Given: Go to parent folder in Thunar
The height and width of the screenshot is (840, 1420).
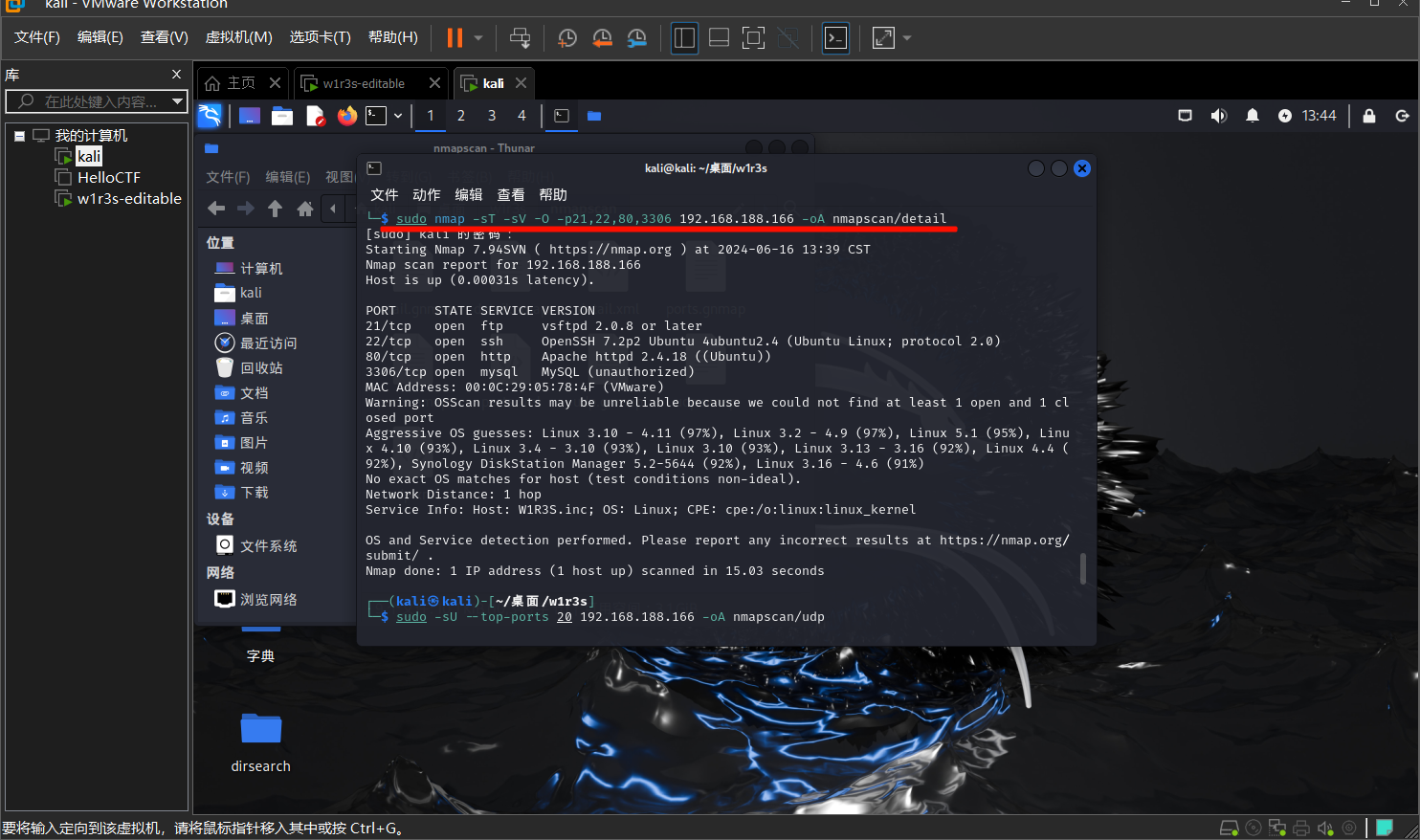Looking at the screenshot, I should coord(276,209).
